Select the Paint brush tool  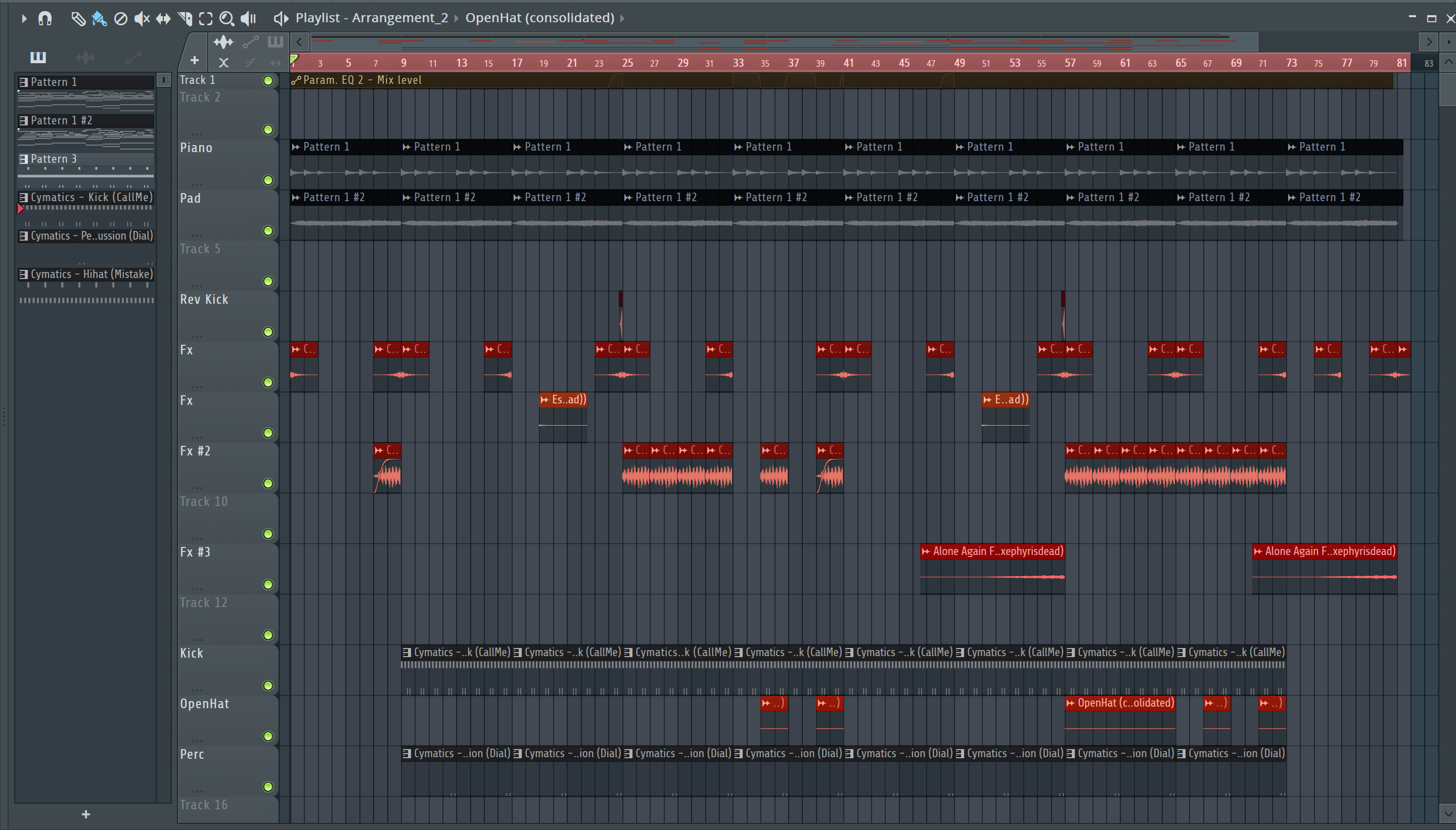(99, 19)
